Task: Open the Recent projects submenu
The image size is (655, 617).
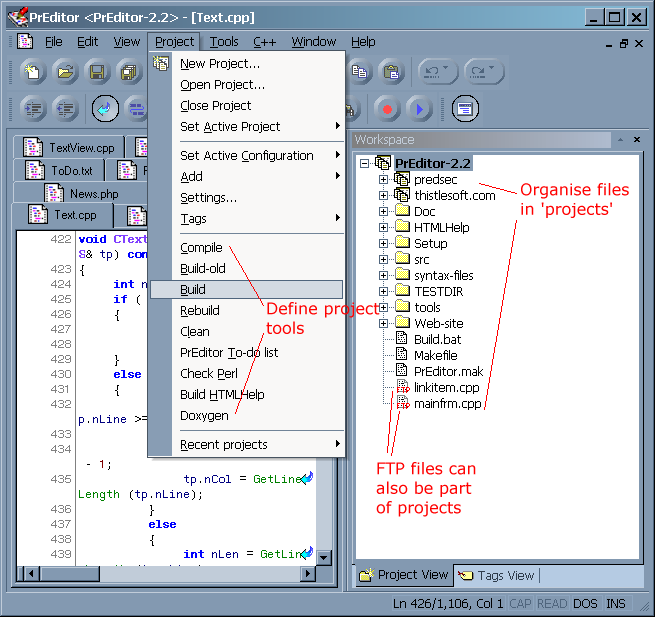Action: click(246, 444)
